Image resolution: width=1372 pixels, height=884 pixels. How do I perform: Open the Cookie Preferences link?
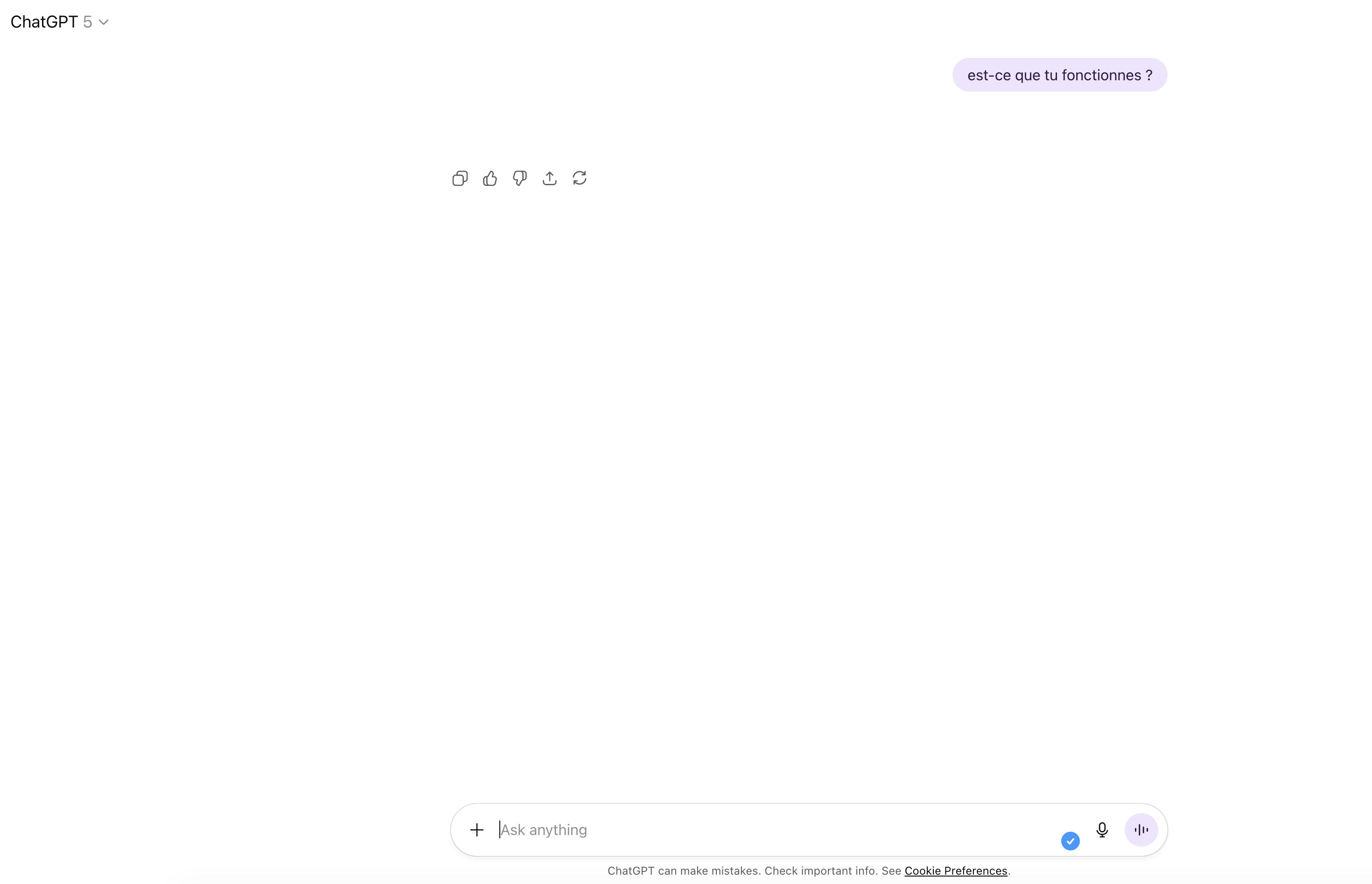pyautogui.click(x=955, y=871)
